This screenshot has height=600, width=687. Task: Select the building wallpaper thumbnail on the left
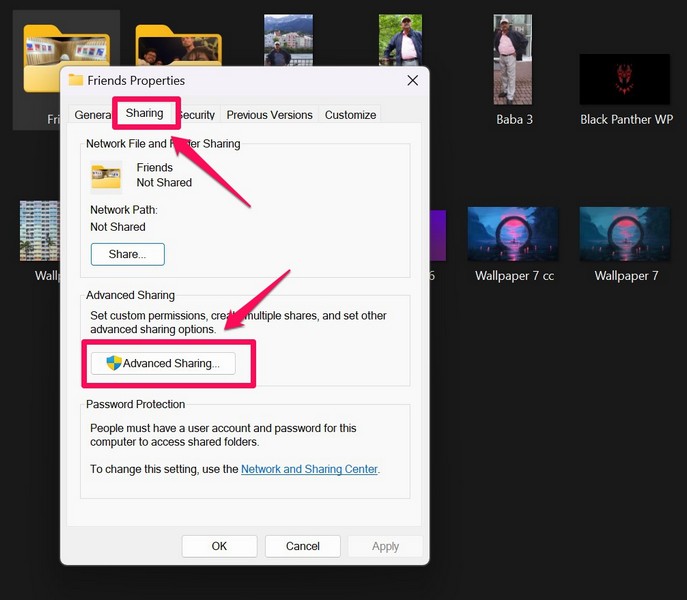point(40,231)
